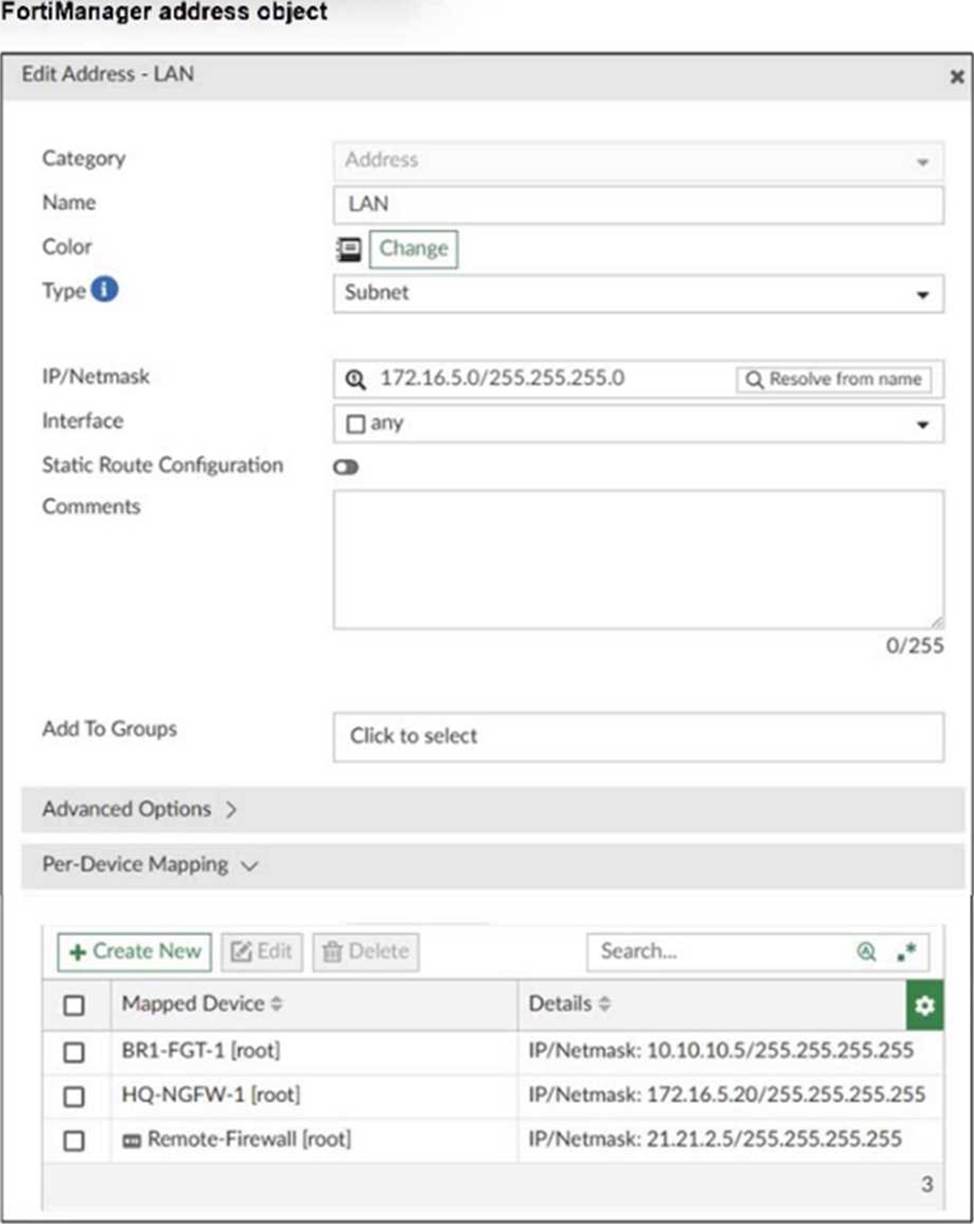
Task: Open the Interface dropdown
Action: [x=638, y=424]
